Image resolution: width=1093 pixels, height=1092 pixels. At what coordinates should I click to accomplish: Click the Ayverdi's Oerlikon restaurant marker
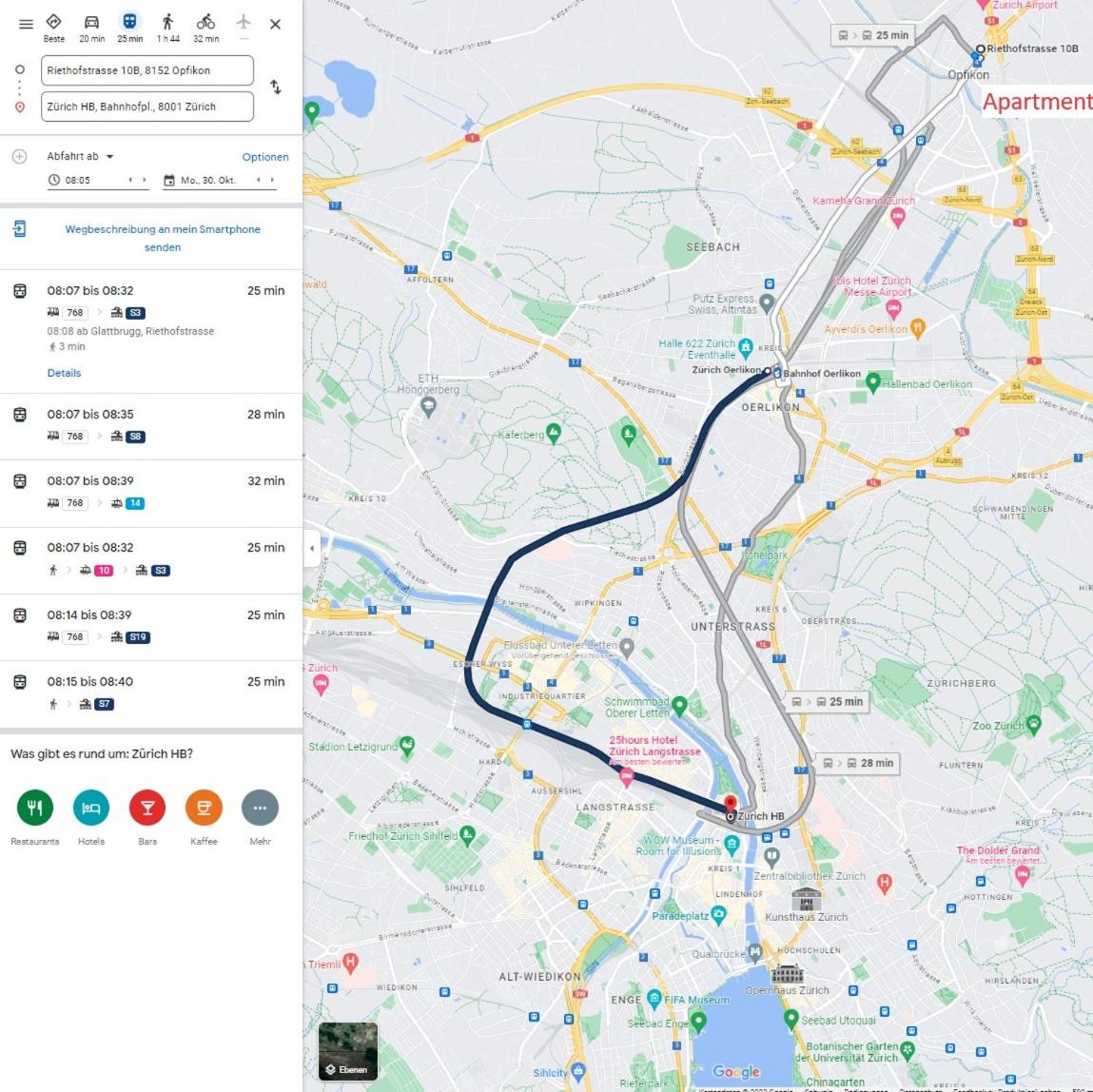(x=918, y=327)
